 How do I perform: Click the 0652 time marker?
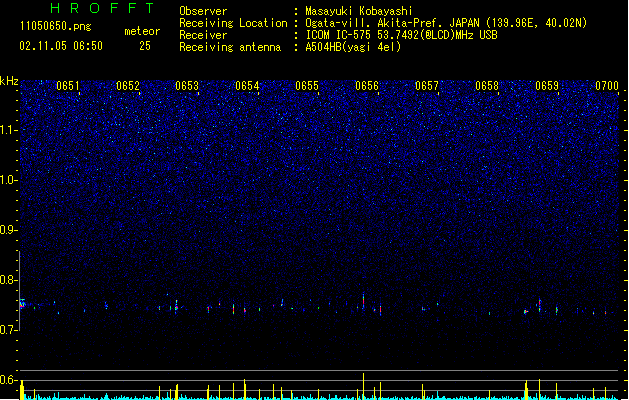click(x=128, y=86)
